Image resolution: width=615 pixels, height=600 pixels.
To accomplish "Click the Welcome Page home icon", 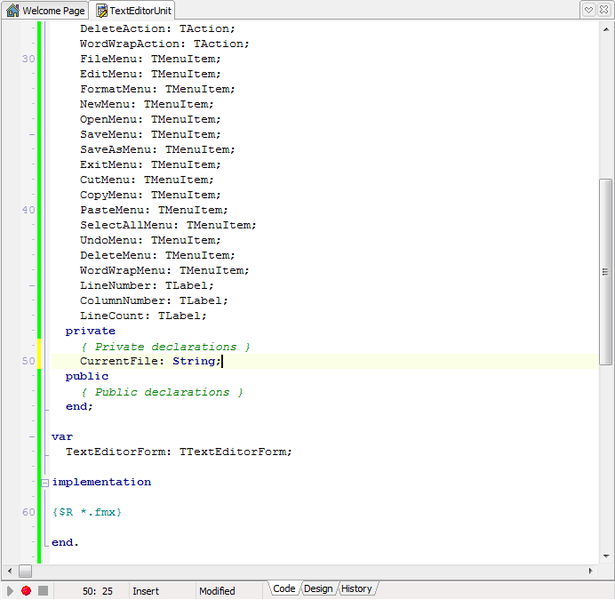I will tap(13, 10).
